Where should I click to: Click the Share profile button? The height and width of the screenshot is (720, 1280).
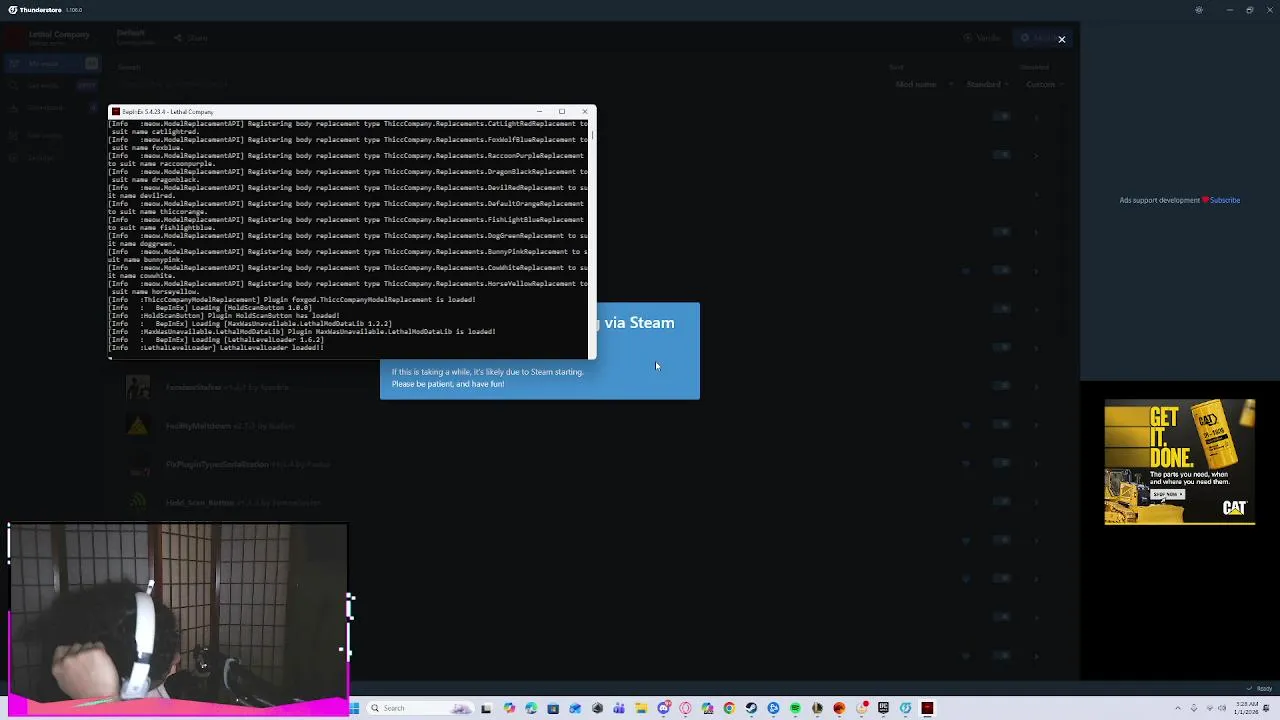click(191, 38)
